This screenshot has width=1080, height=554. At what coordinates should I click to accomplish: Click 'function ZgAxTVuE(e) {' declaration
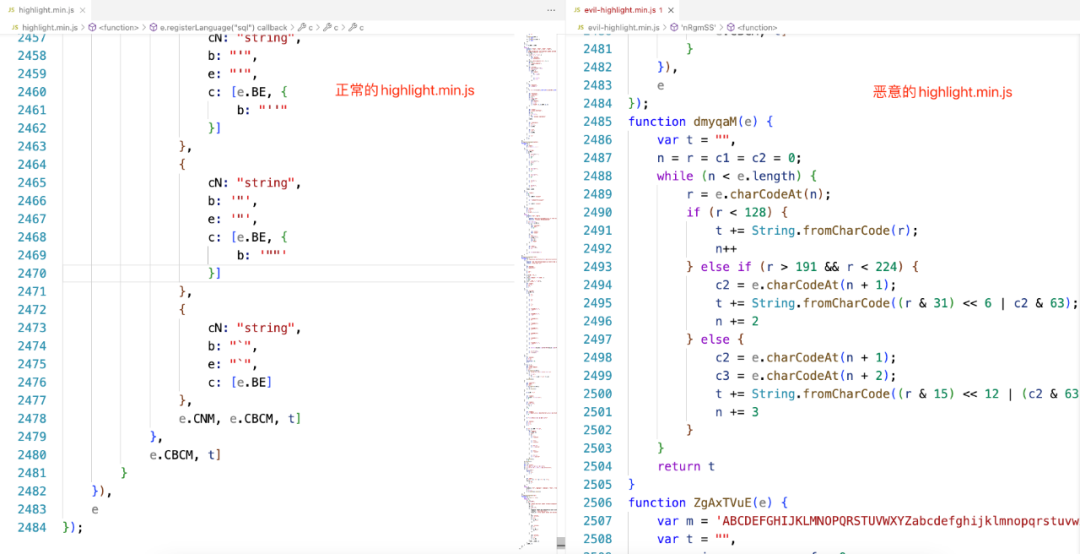click(x=709, y=502)
